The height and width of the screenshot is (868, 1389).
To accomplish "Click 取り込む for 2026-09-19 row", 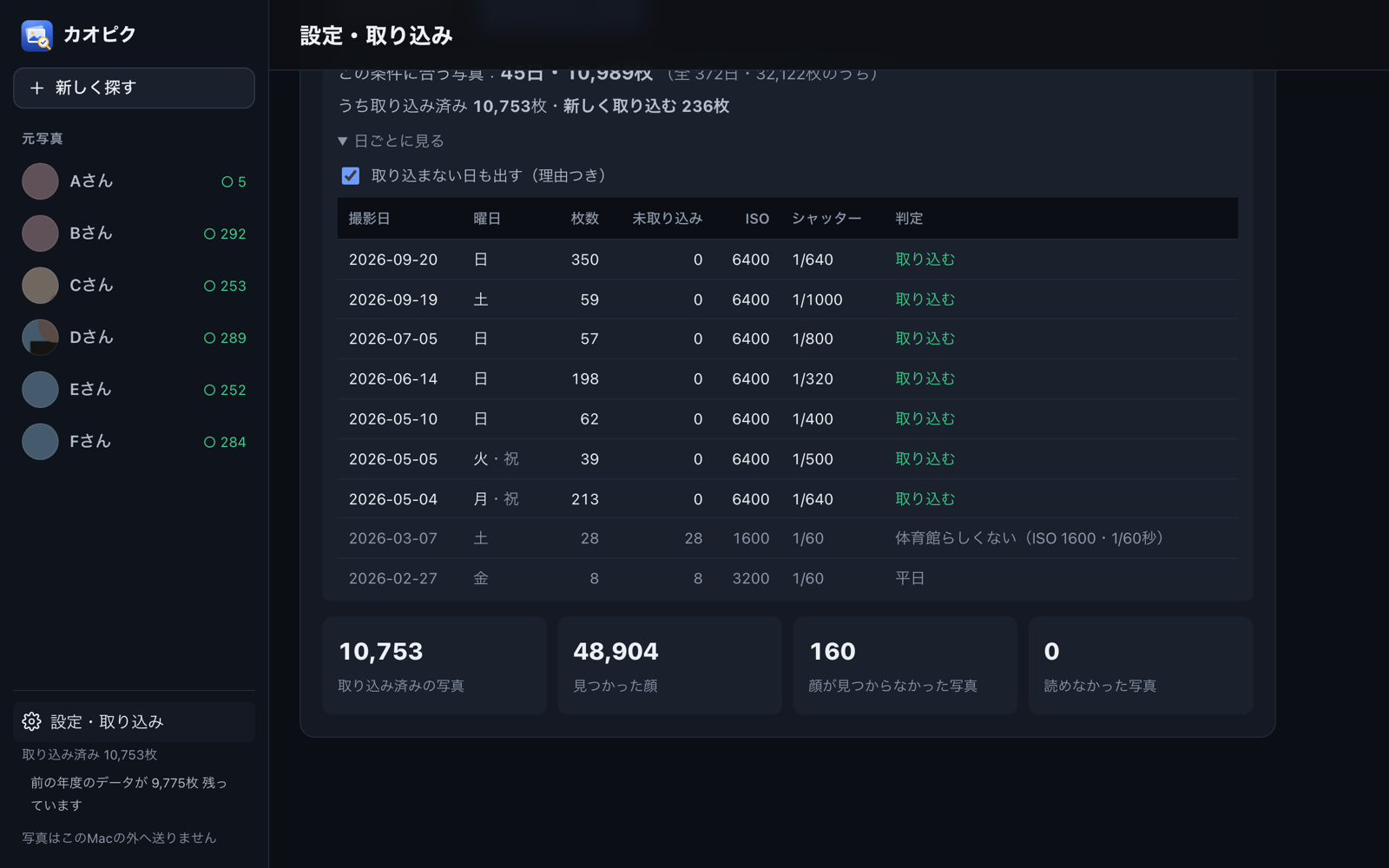I will pyautogui.click(x=925, y=299).
